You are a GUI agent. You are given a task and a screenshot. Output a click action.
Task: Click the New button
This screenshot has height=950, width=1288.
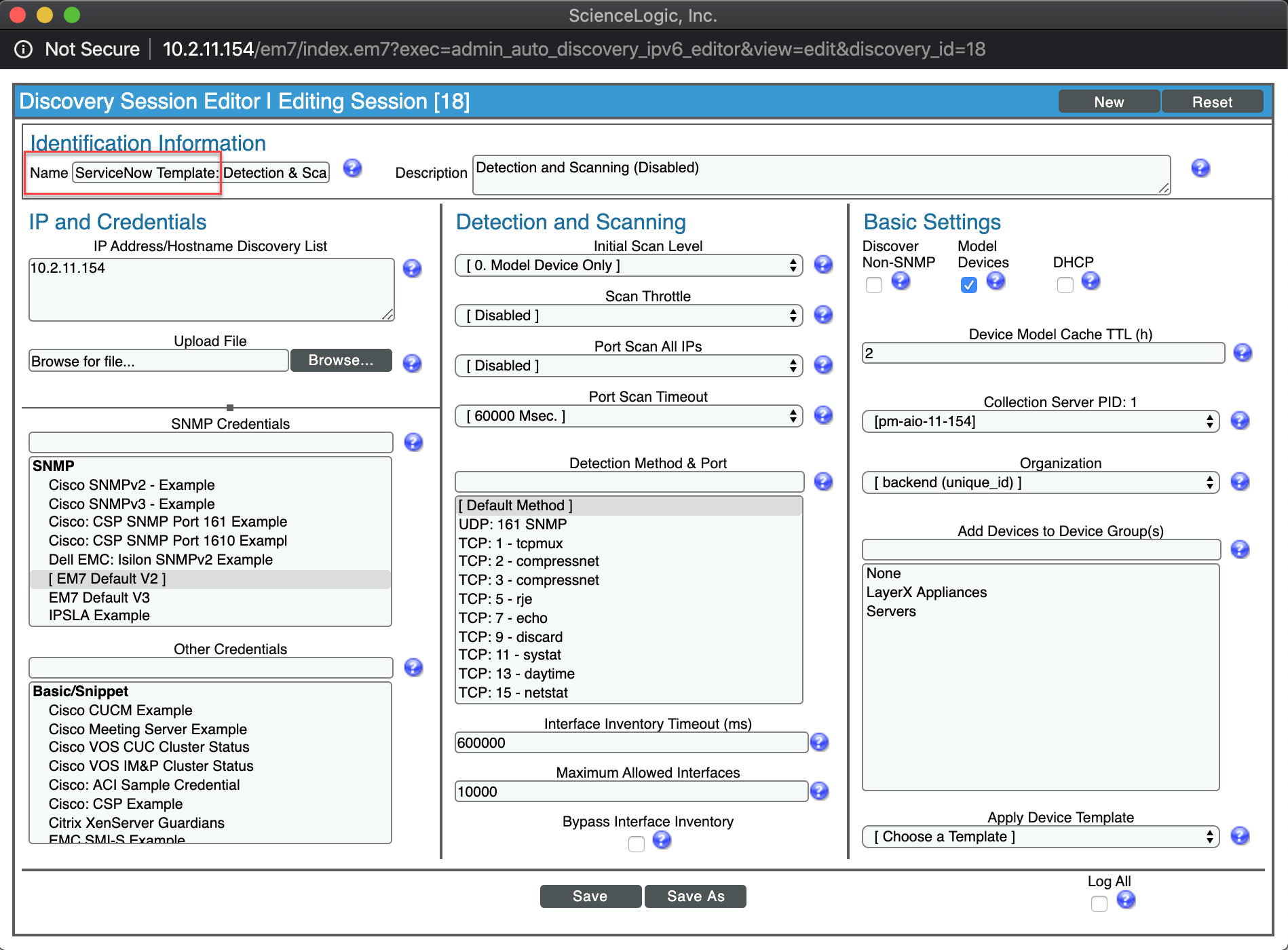tap(1108, 101)
